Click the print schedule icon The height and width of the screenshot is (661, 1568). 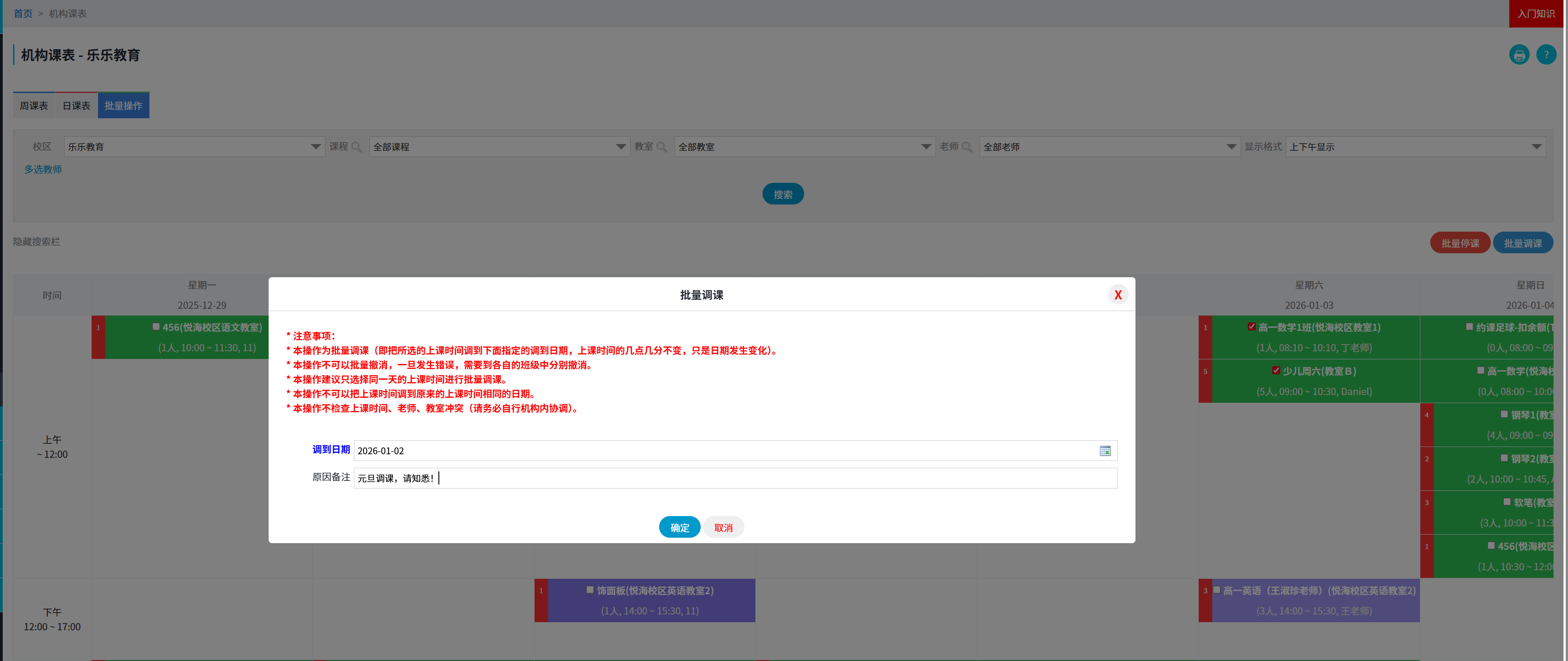pos(1519,55)
